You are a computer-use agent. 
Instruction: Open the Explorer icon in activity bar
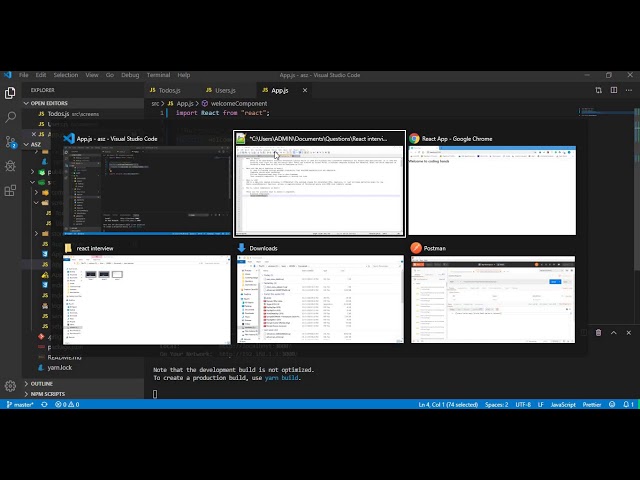click(10, 93)
